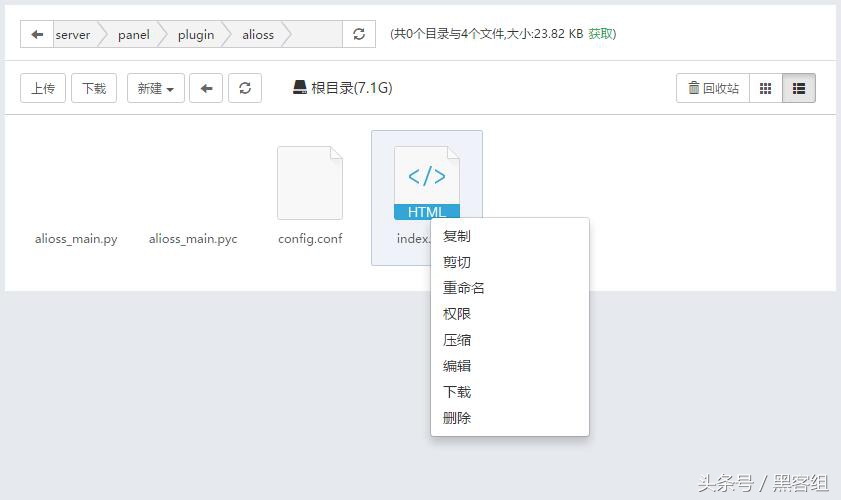Select the index HTML file icon

tap(427, 183)
